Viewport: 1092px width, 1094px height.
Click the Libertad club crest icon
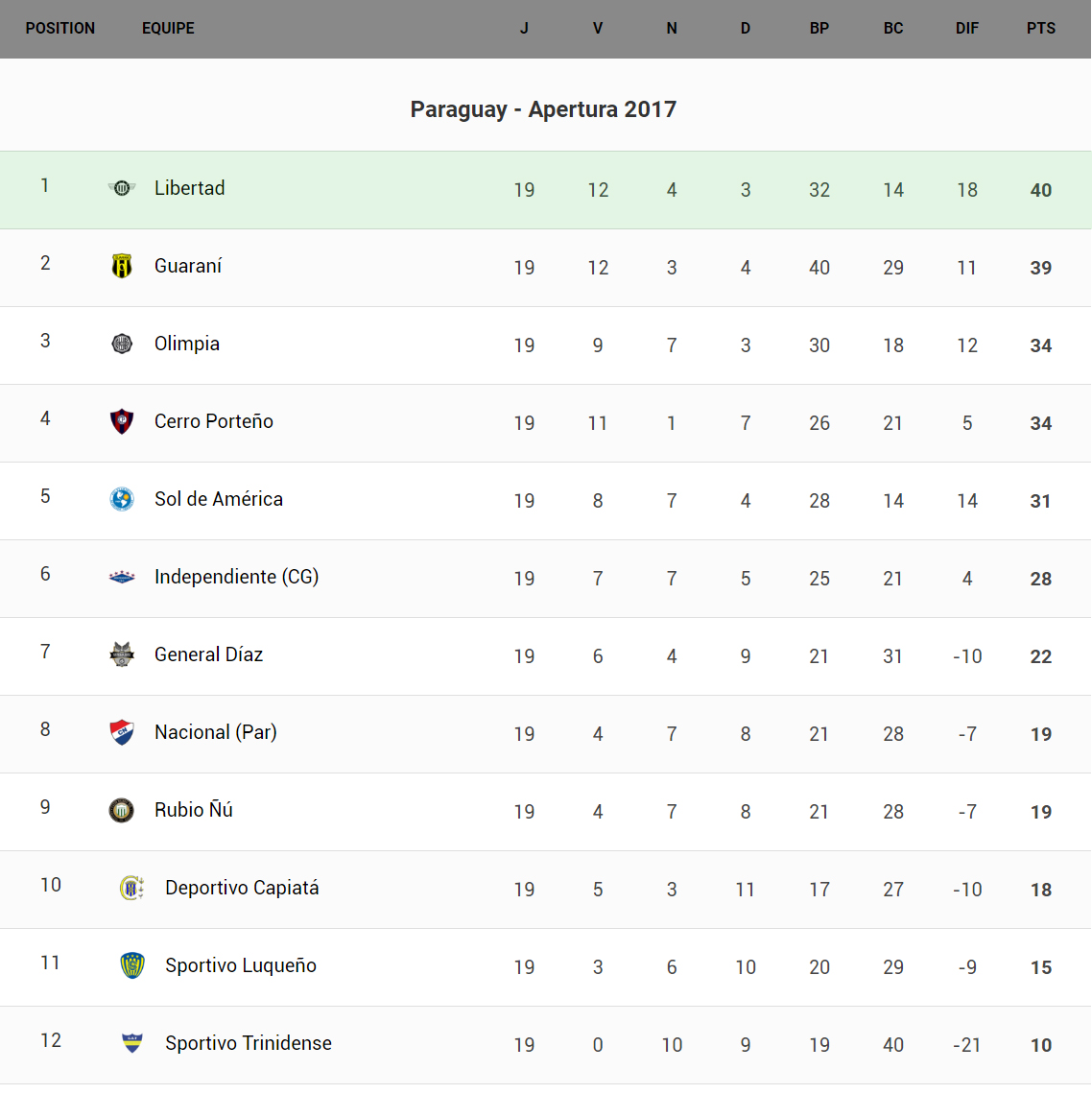pos(122,188)
